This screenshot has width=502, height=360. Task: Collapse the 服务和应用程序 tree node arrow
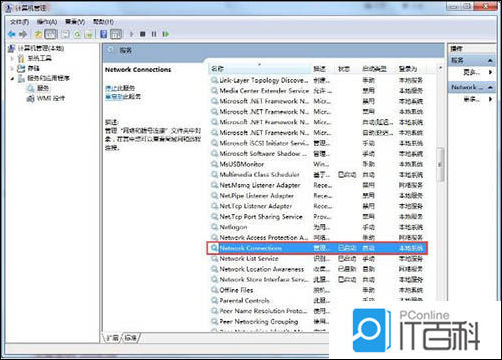[12, 79]
